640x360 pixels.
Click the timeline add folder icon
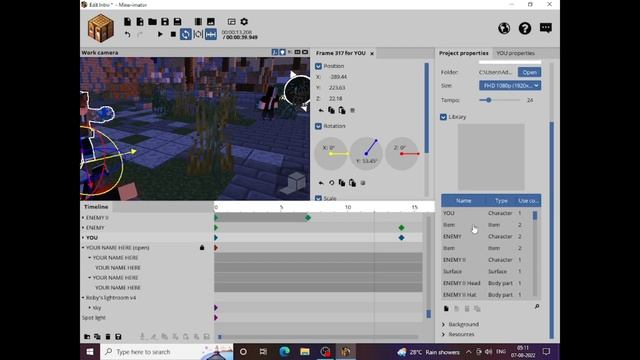pyautogui.click(x=87, y=337)
